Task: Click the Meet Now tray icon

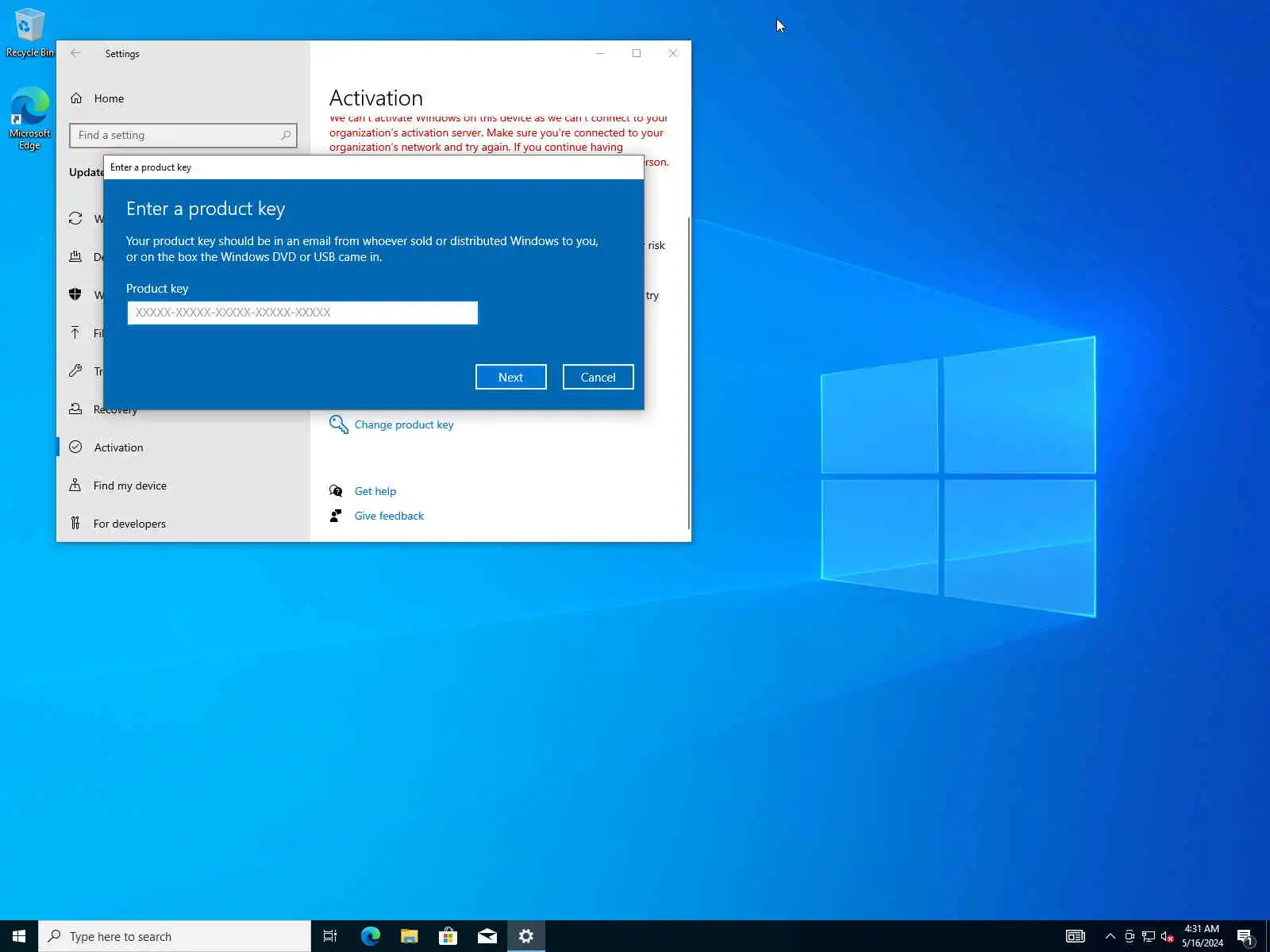Action: 1130,936
